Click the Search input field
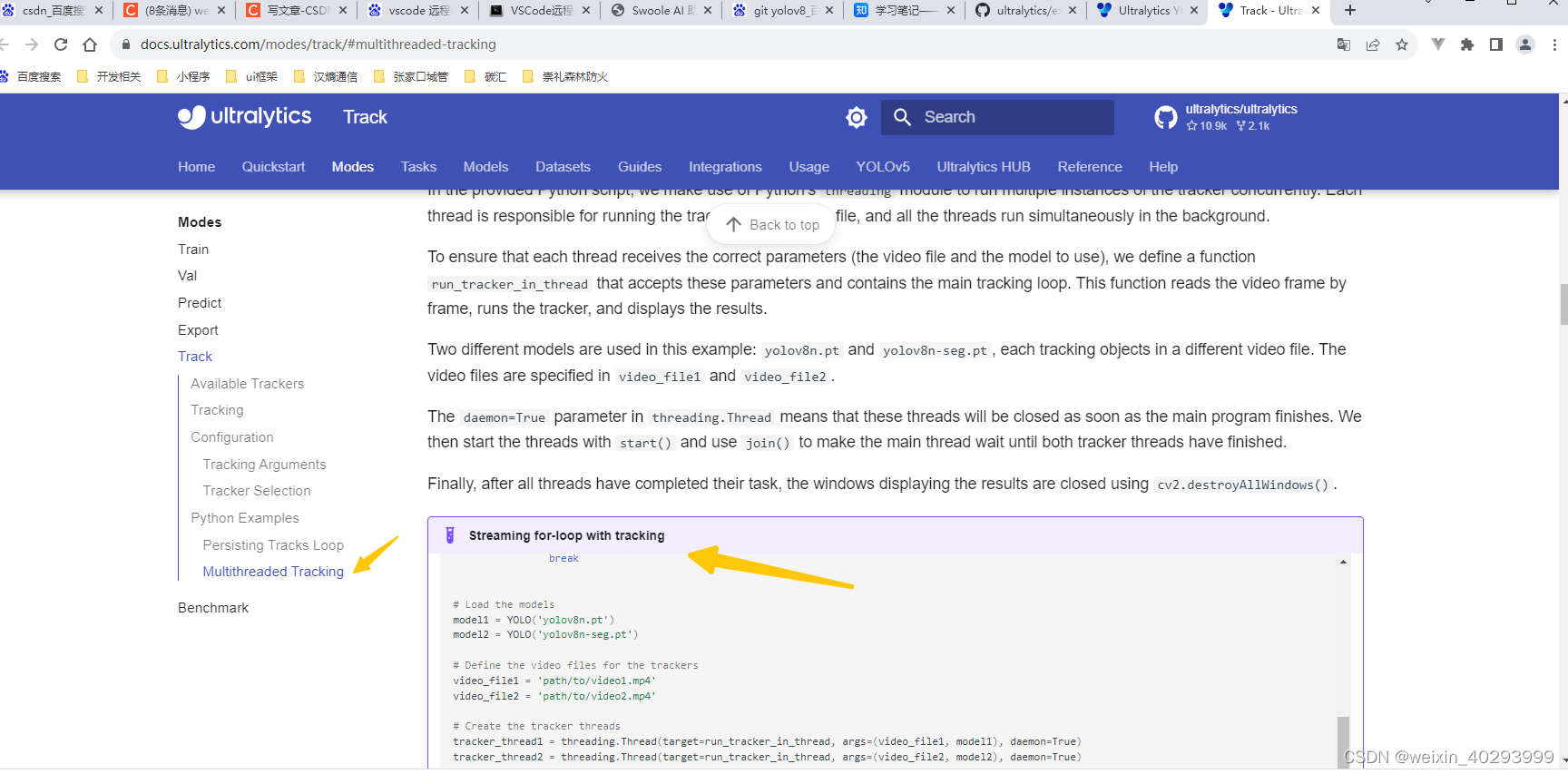Image resolution: width=1568 pixels, height=774 pixels. pos(997,117)
